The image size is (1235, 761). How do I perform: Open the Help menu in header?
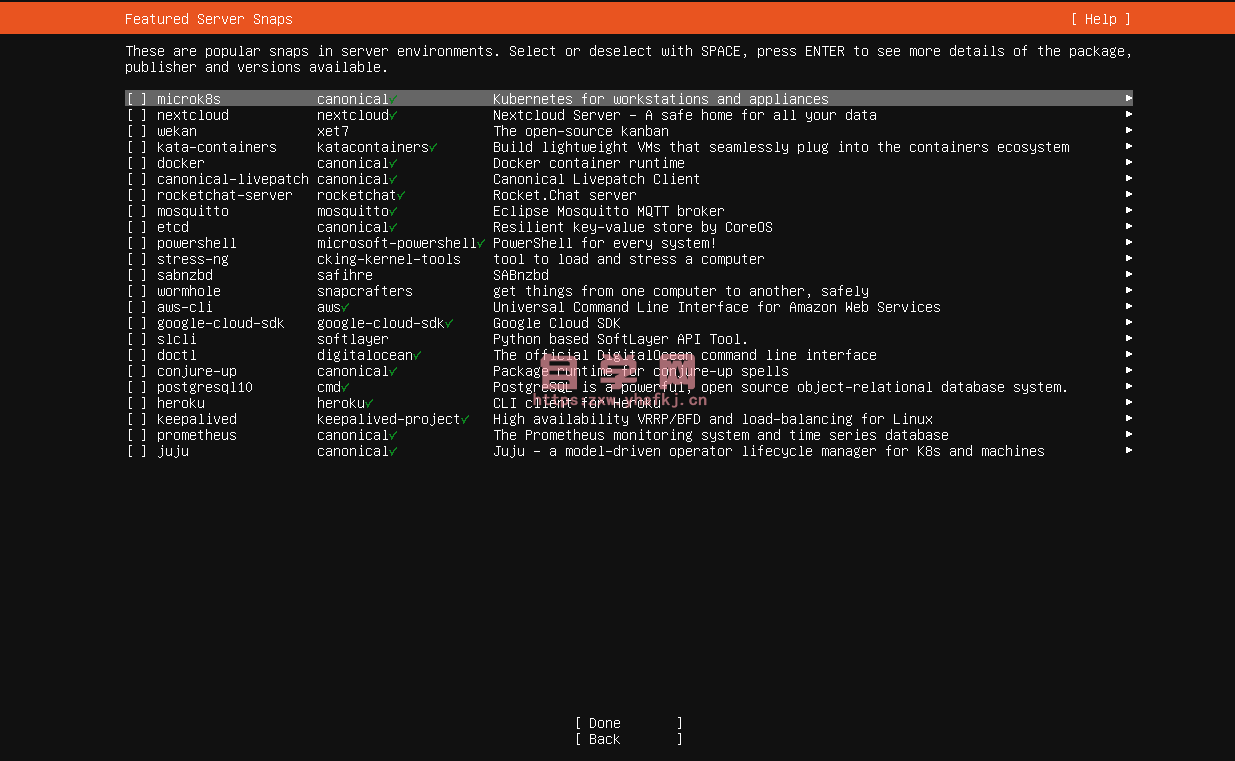tap(1100, 19)
